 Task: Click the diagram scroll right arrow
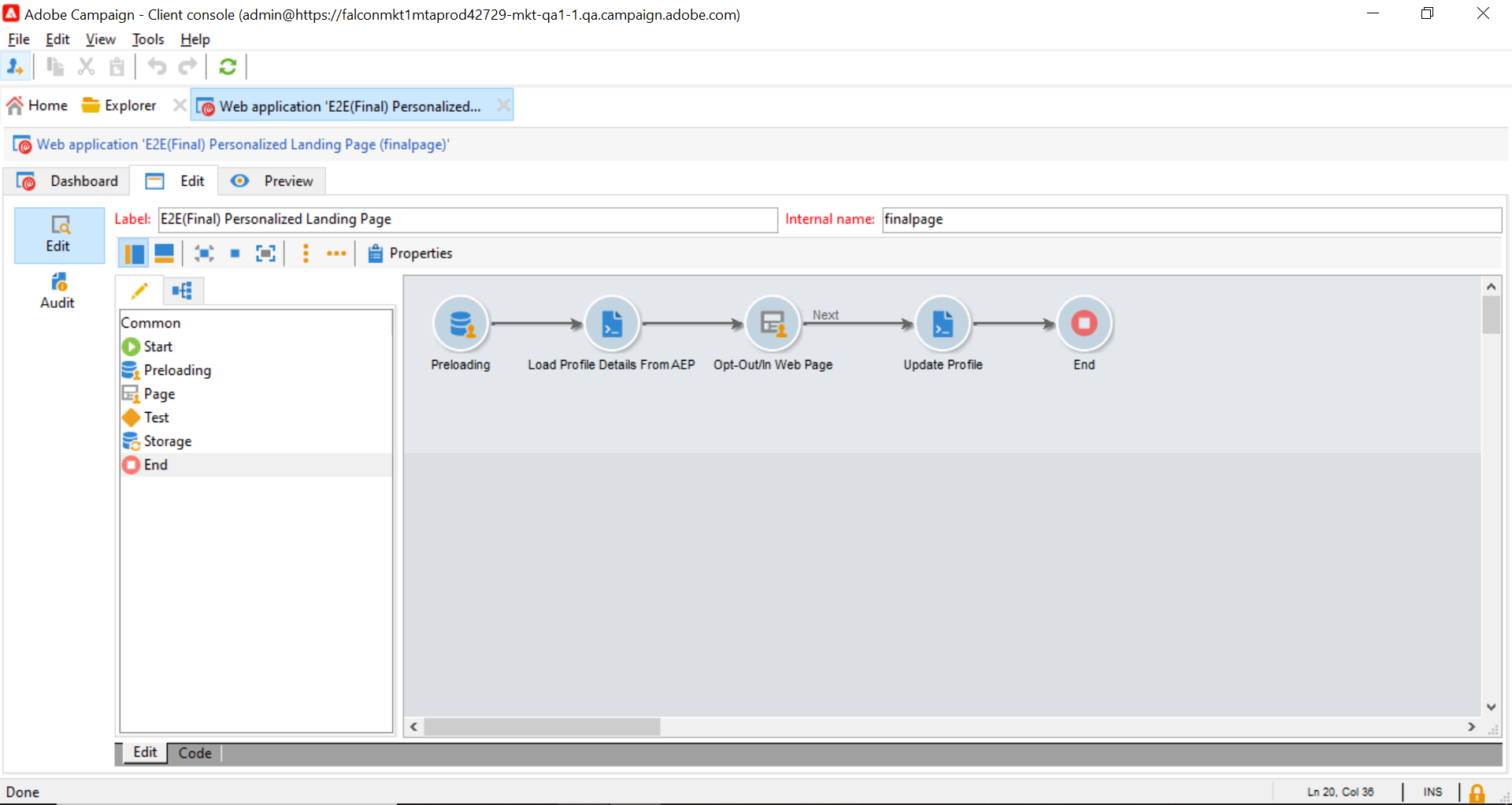tap(1471, 727)
